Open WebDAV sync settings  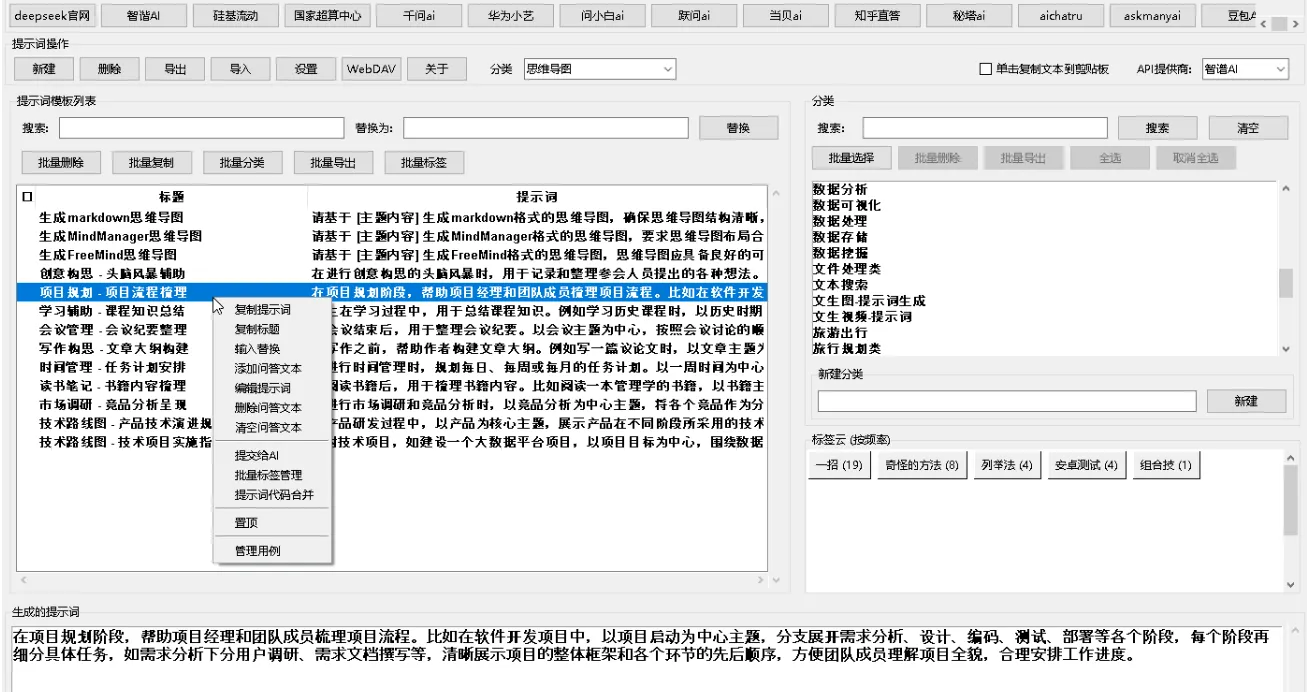point(371,69)
